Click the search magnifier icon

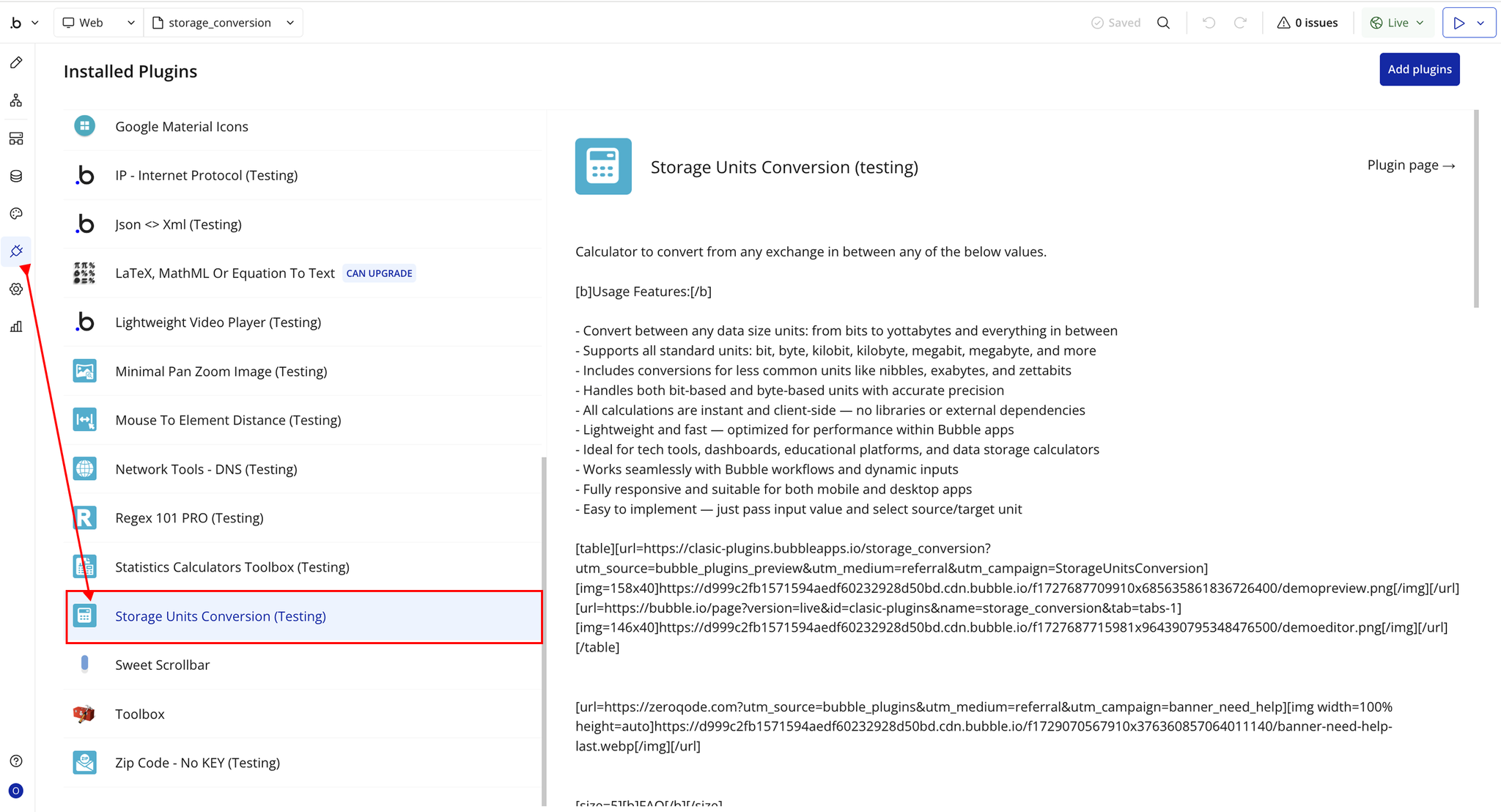coord(1163,23)
